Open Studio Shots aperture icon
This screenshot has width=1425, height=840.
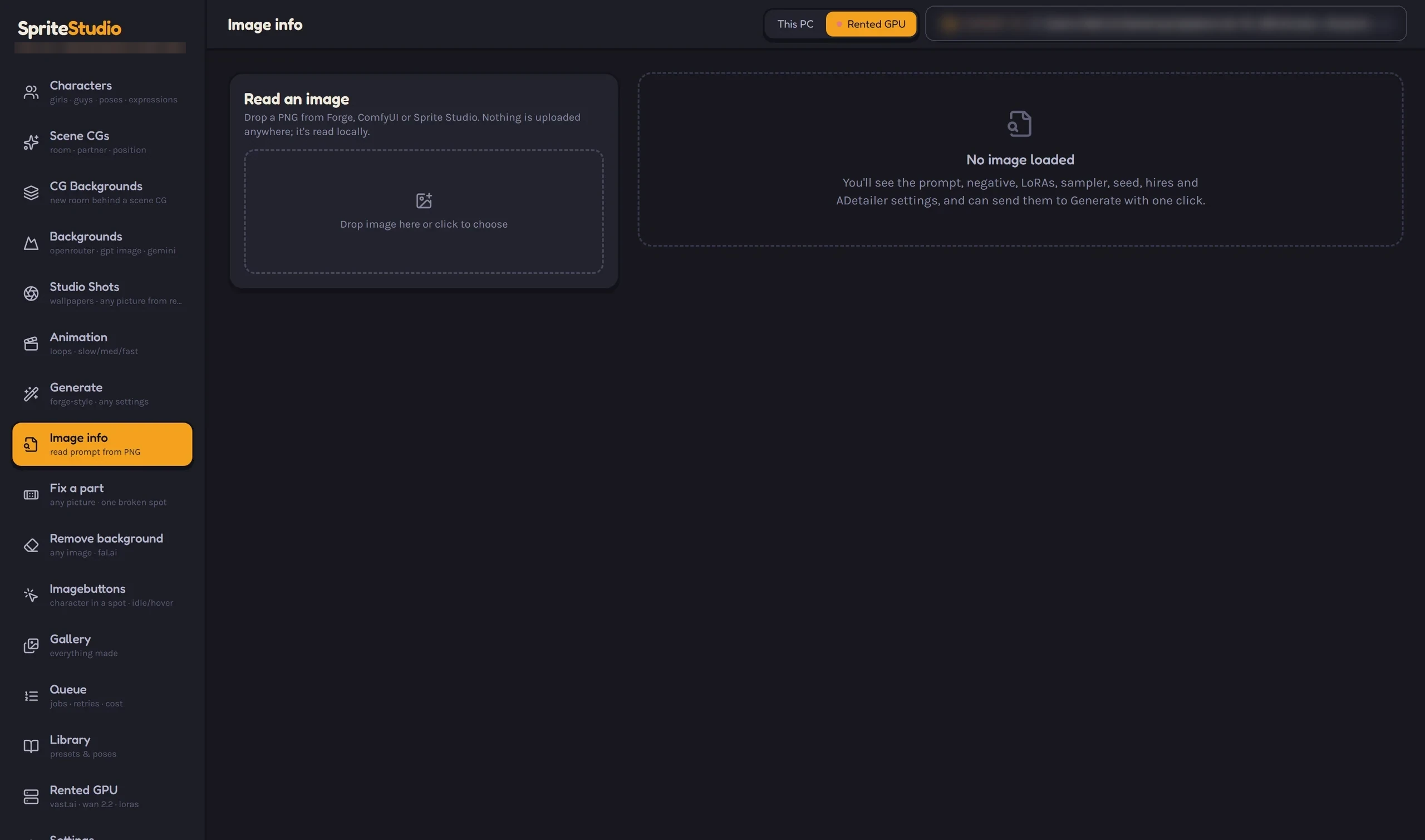(31, 293)
